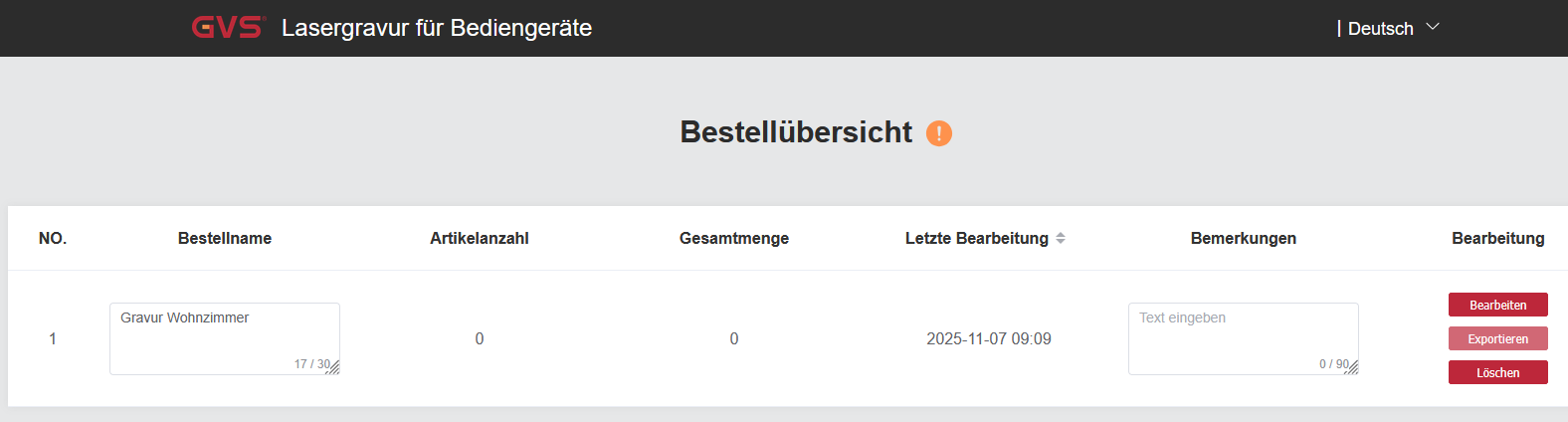
Task: Expand the language chevron arrow
Action: point(1433,27)
